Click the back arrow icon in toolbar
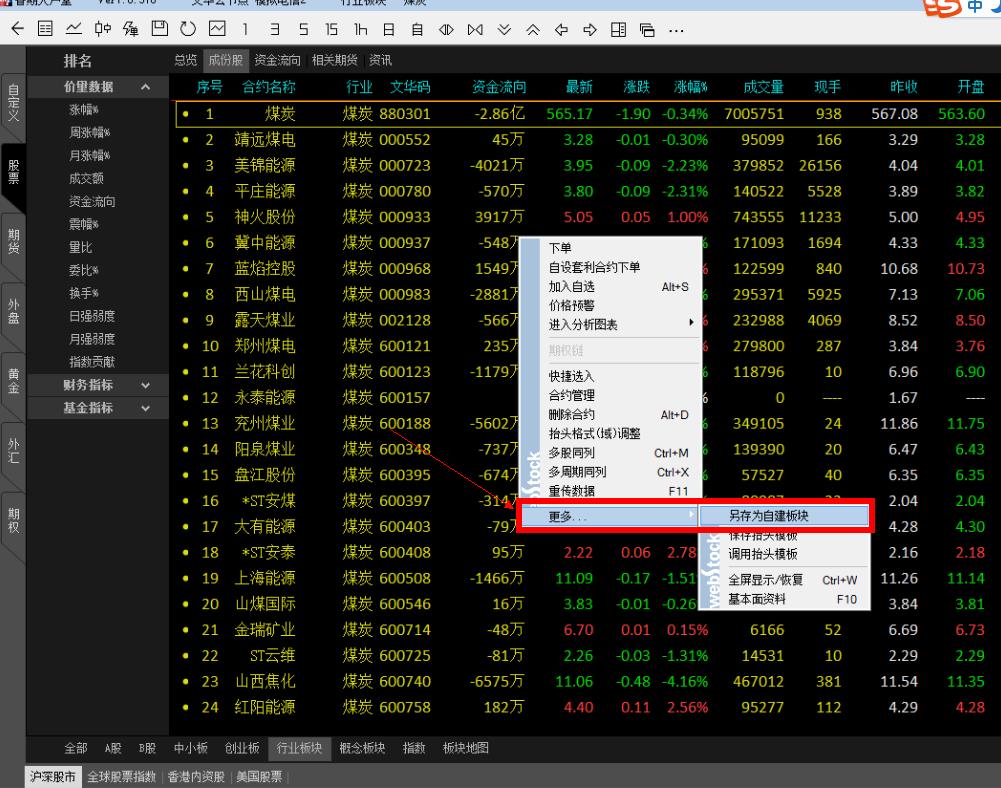The image size is (1001, 788). [x=16, y=30]
